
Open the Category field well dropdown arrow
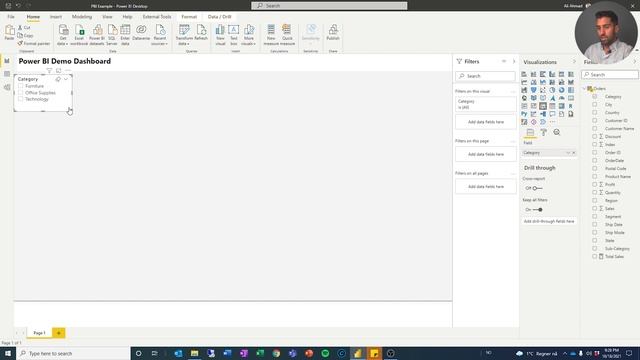[568, 153]
